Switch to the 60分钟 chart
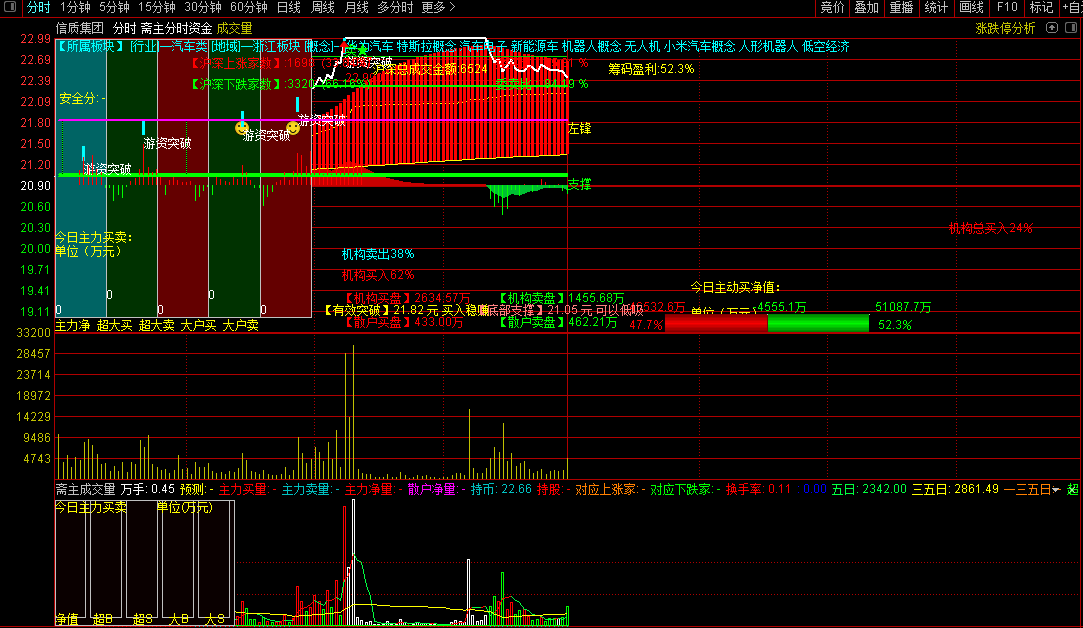1083x628 pixels. [249, 8]
